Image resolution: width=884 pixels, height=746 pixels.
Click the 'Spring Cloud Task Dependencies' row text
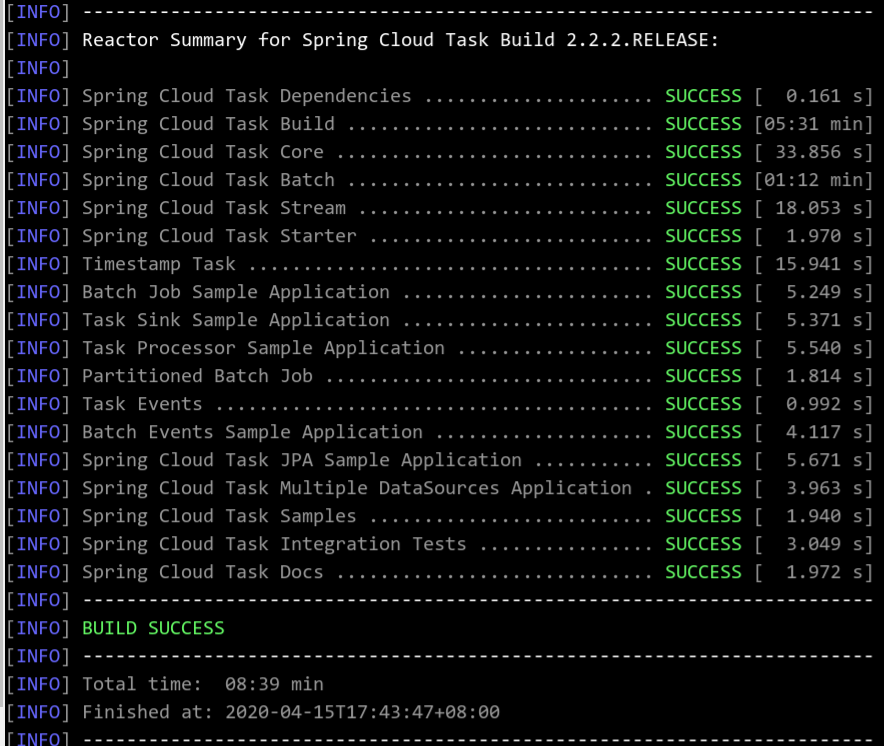(246, 96)
